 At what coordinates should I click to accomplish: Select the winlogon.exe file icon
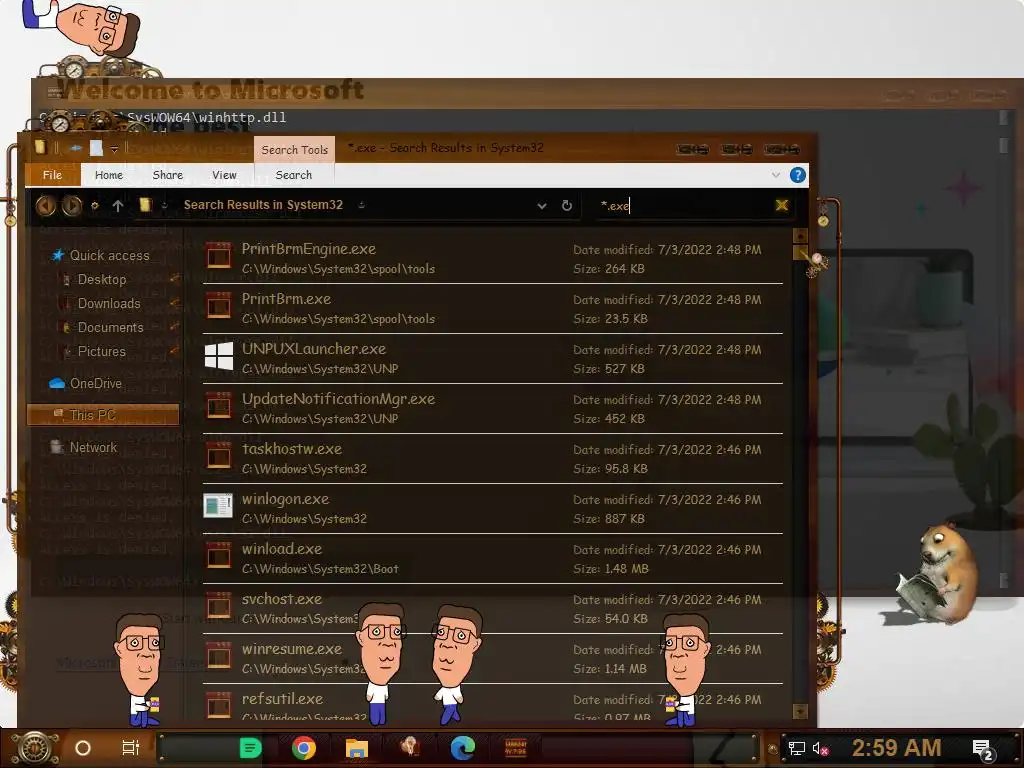tap(218, 505)
